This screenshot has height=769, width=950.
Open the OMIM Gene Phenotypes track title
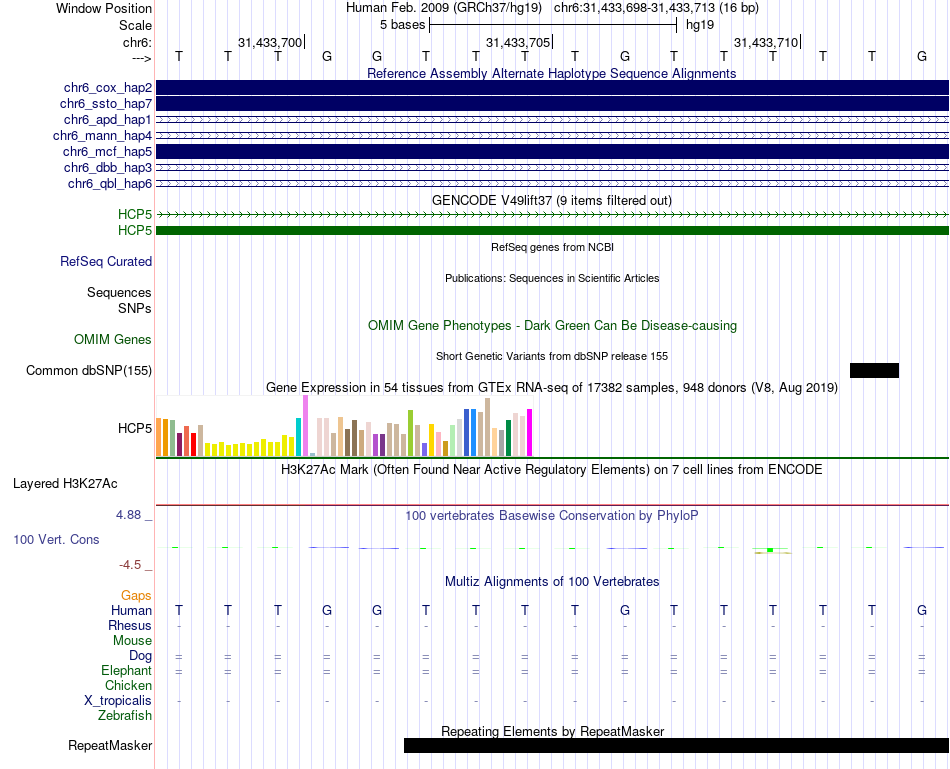click(552, 325)
